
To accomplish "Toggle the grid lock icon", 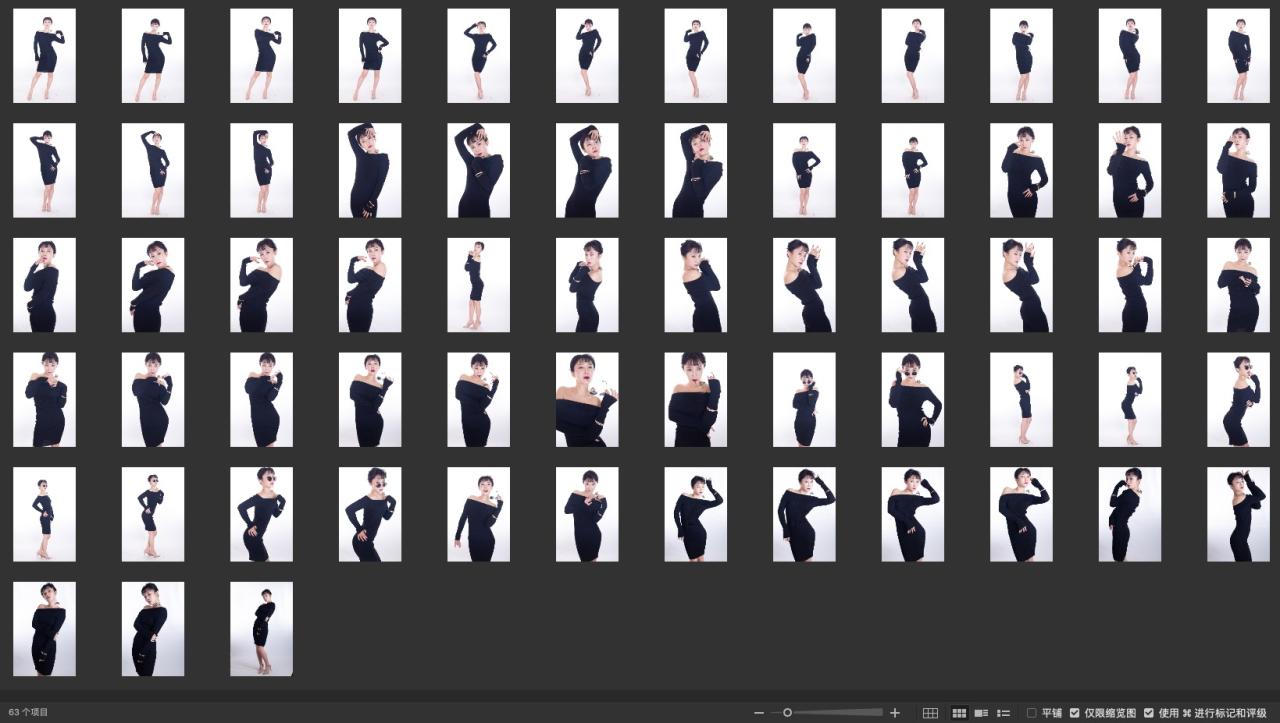I will click(x=930, y=713).
